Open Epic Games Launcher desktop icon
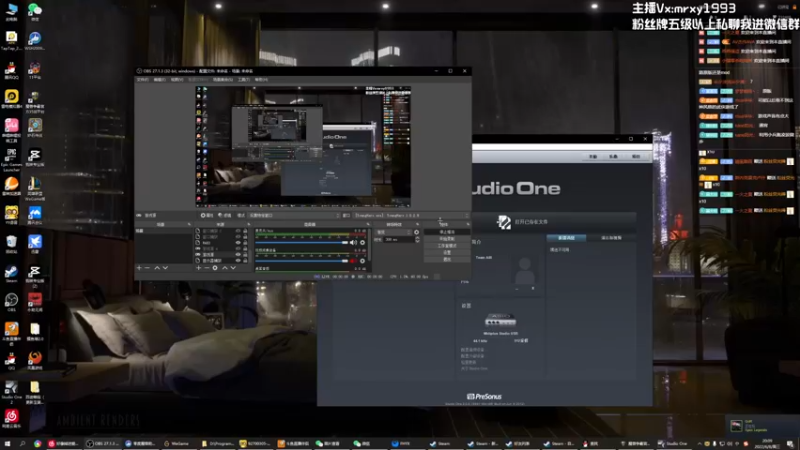The width and height of the screenshot is (800, 450). [11, 159]
